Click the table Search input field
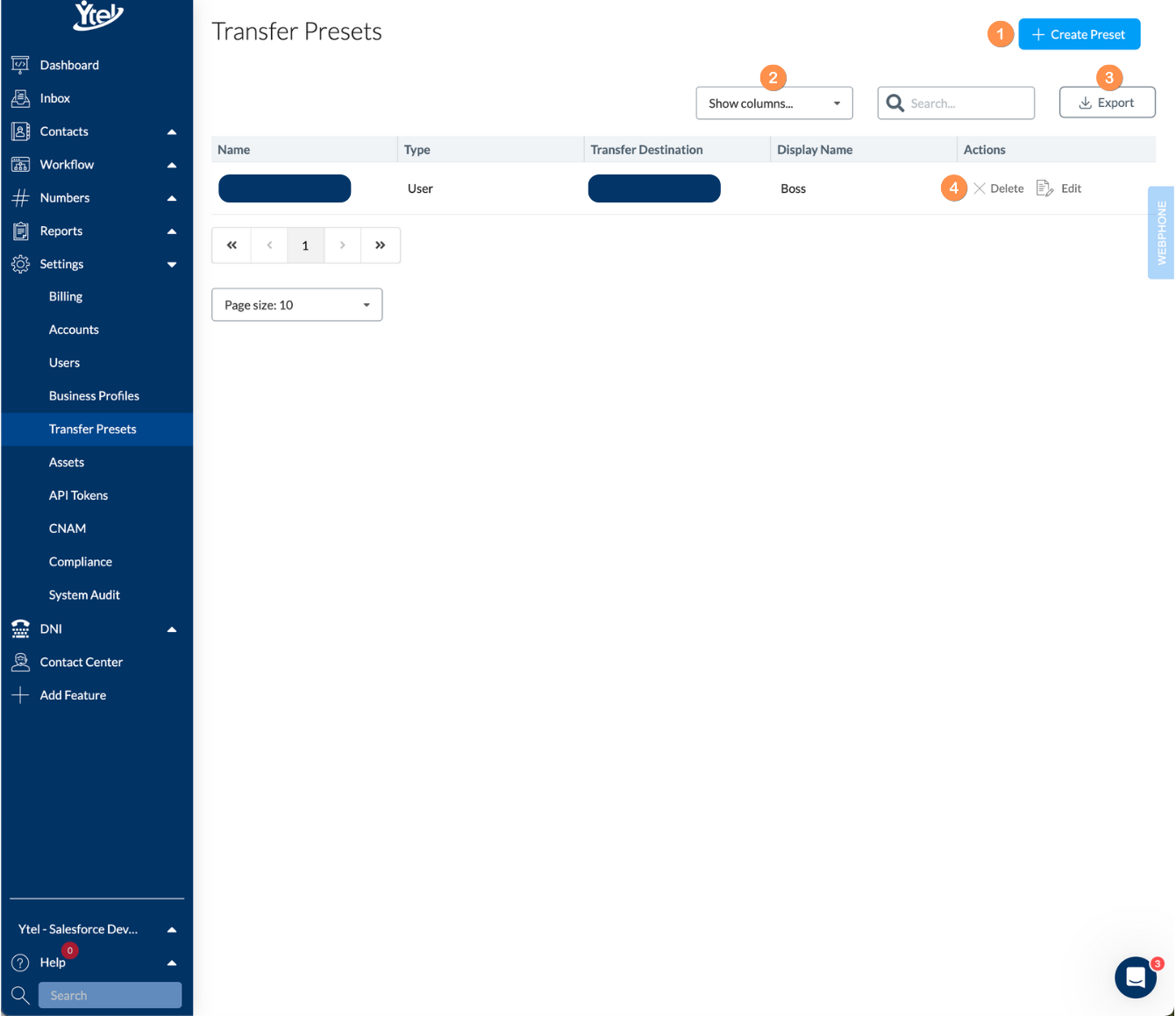The image size is (1176, 1016). 956,103
